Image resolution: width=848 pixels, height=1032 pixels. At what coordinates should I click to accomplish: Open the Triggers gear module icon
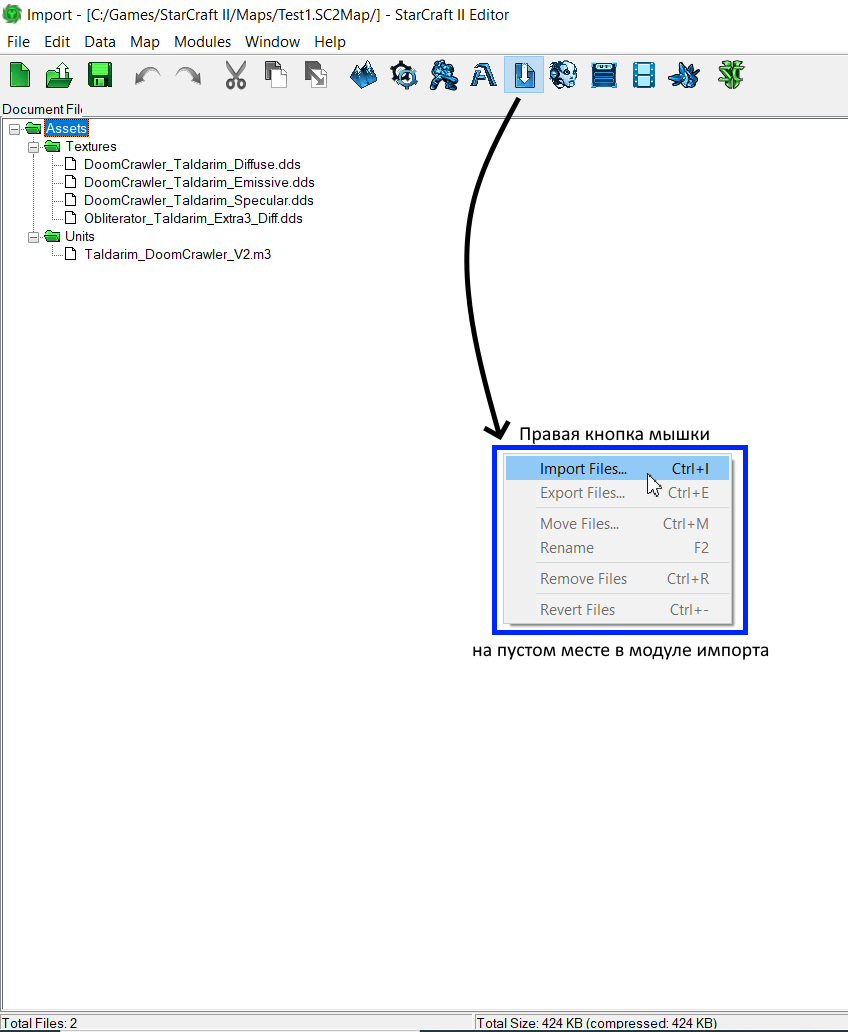[404, 75]
